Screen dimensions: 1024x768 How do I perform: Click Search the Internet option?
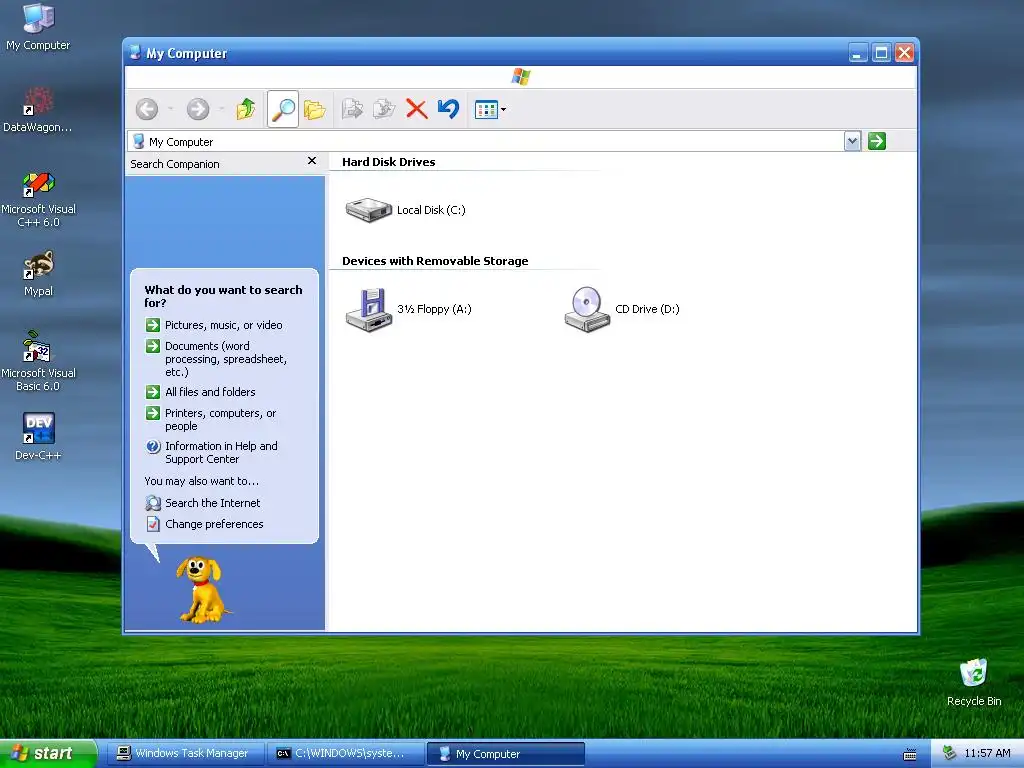coord(203,503)
